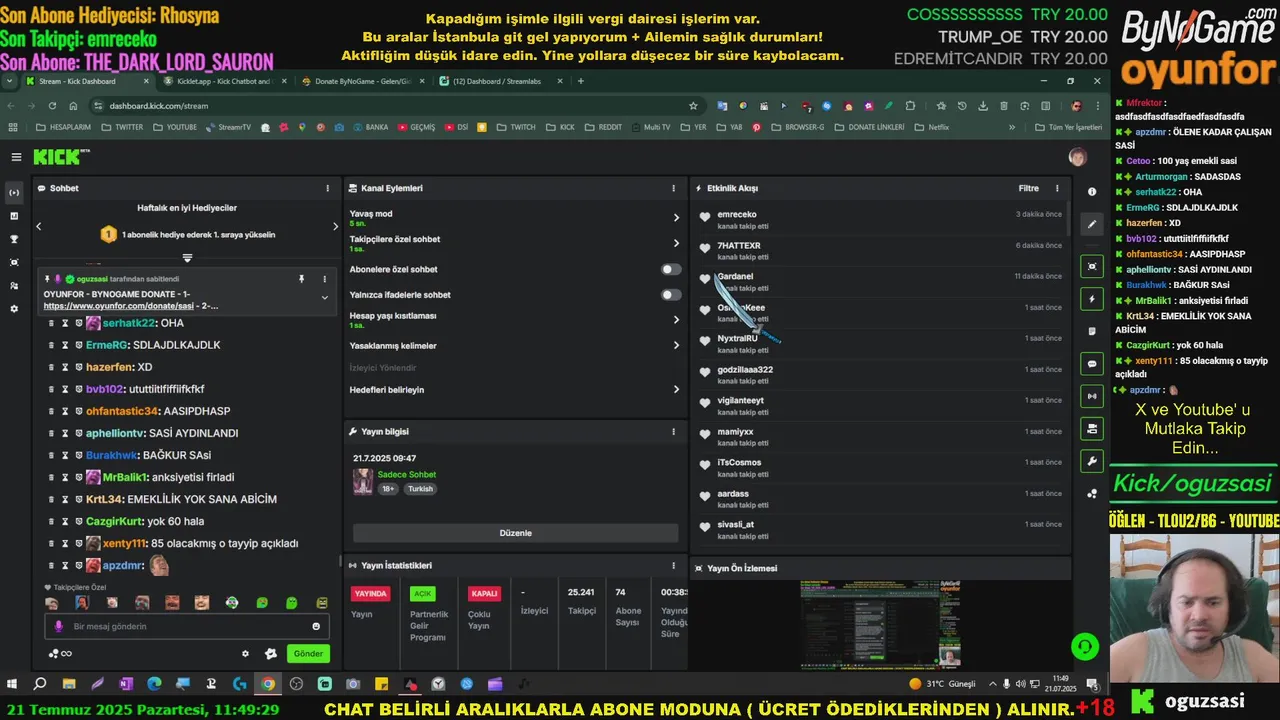Screen dimensions: 1280x720
Task: Open the Etkinlik Akışı three-dot menu
Action: click(1057, 188)
